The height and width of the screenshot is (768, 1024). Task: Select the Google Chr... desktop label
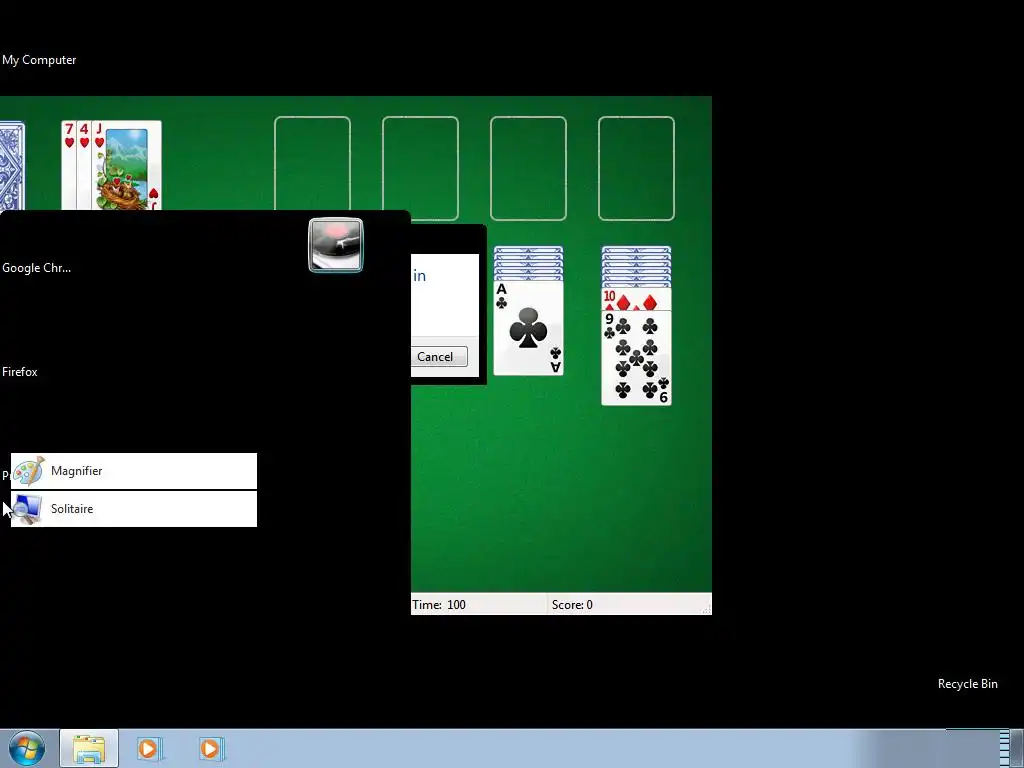37,268
